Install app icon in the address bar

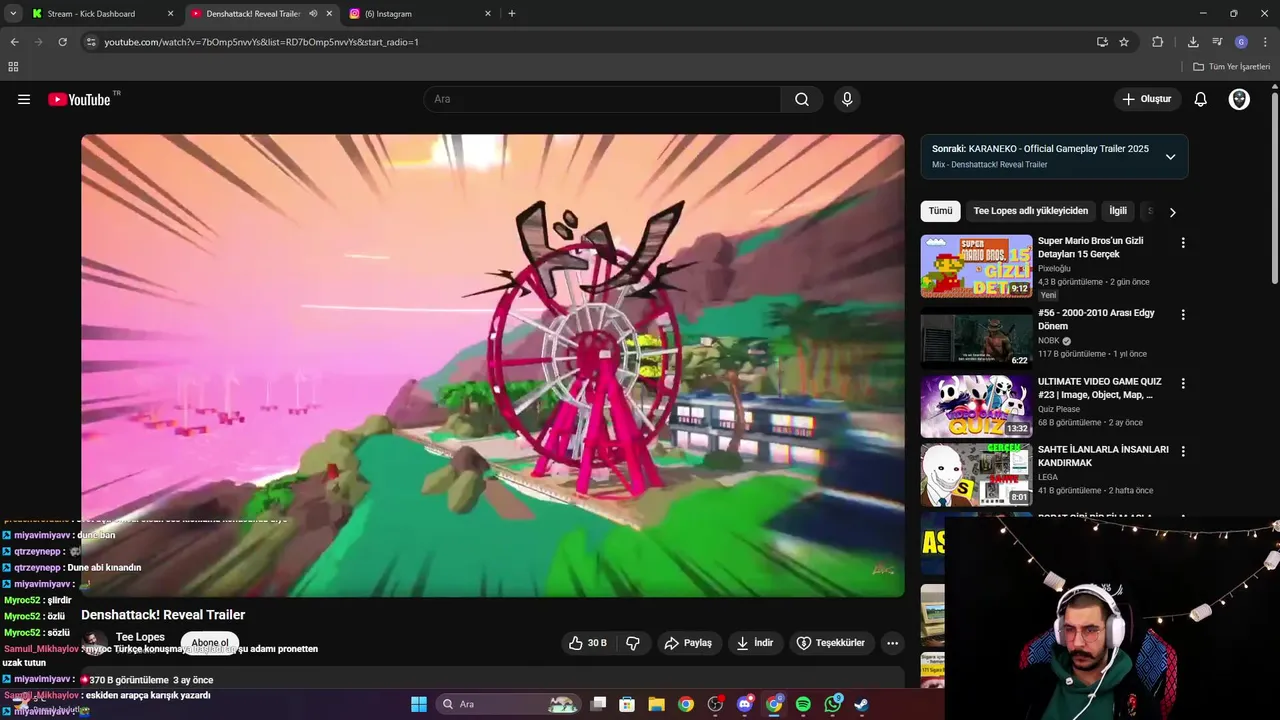pyautogui.click(x=1102, y=42)
